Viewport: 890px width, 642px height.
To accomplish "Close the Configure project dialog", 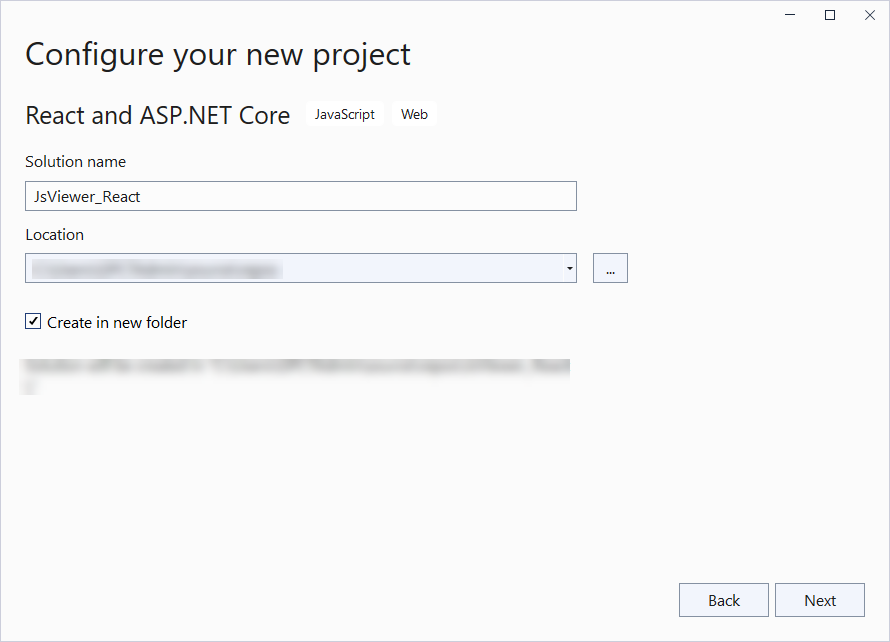I will [870, 15].
